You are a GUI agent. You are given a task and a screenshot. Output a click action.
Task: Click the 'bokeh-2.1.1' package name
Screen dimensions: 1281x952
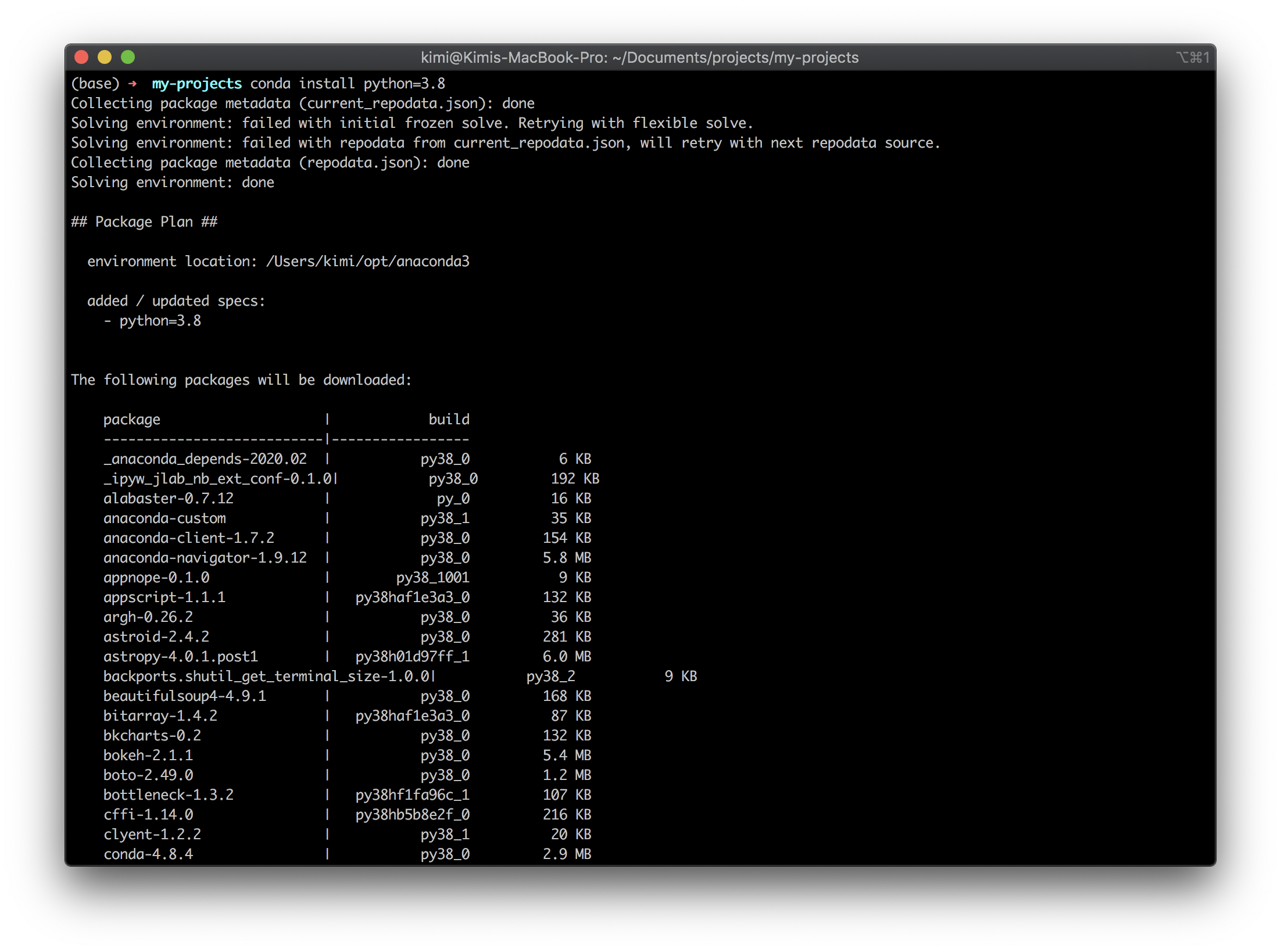point(148,756)
